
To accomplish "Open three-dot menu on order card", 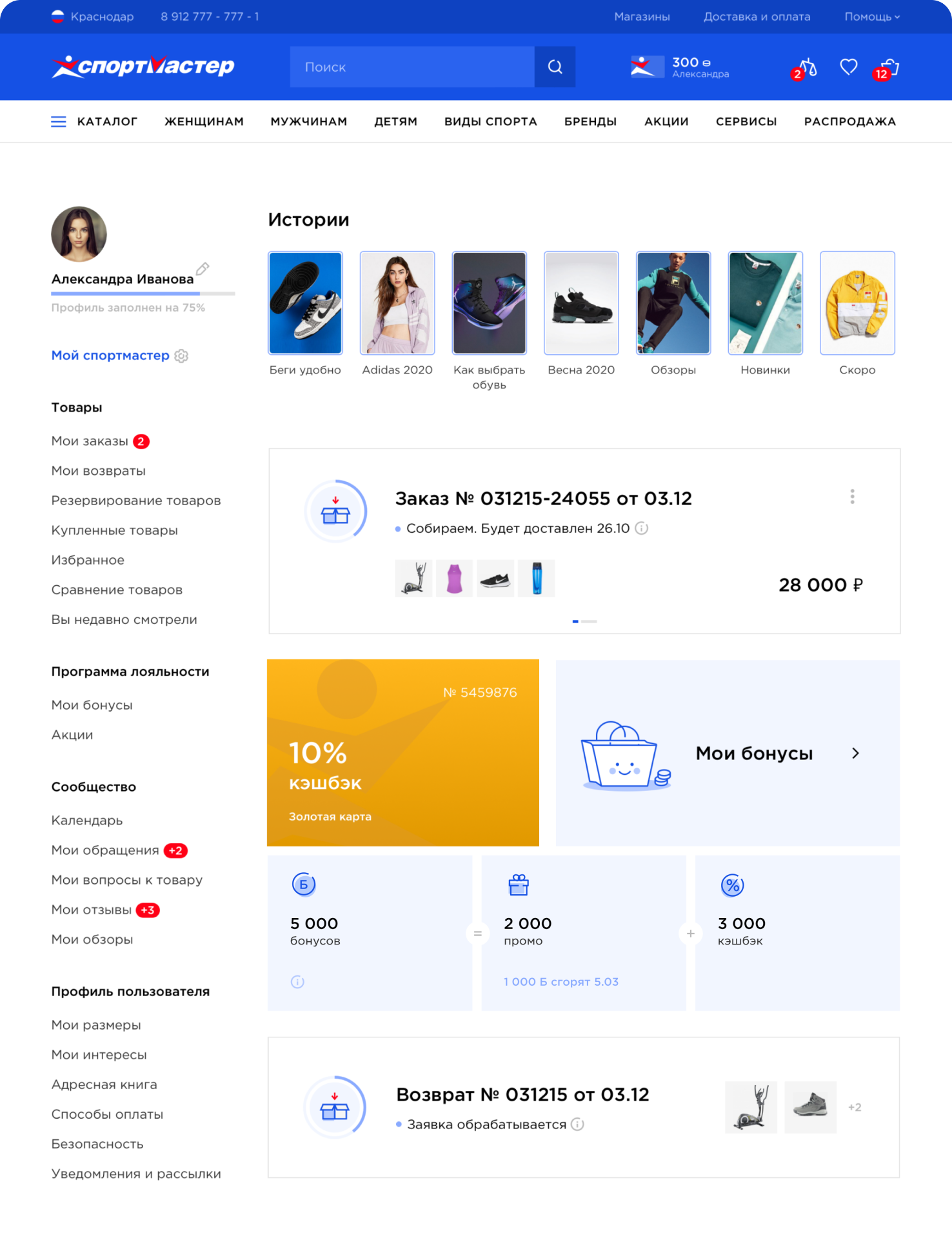I will tap(852, 497).
